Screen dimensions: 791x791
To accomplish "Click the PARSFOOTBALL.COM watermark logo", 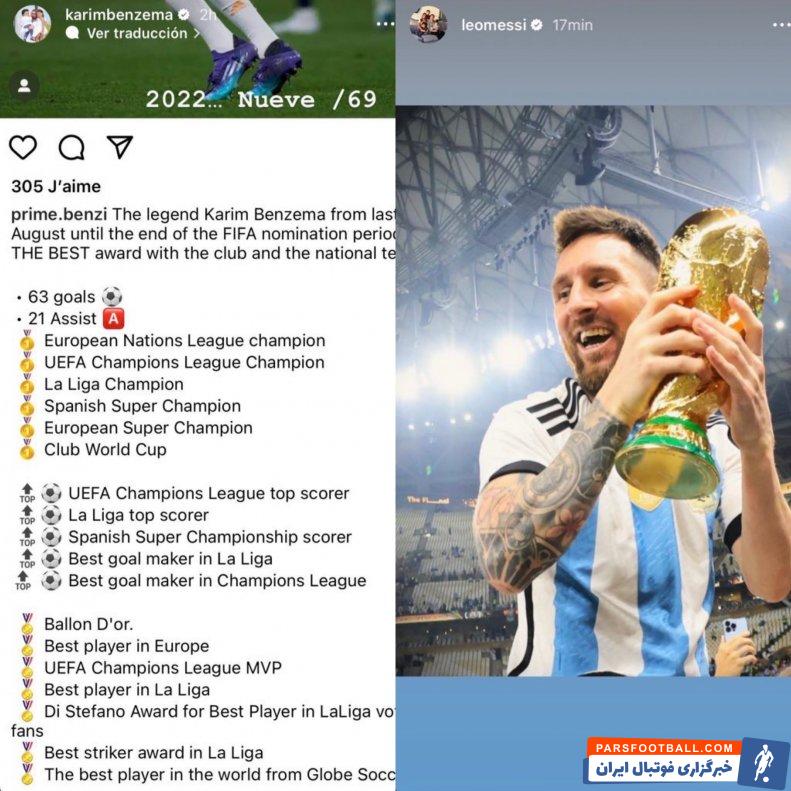I will point(686,761).
